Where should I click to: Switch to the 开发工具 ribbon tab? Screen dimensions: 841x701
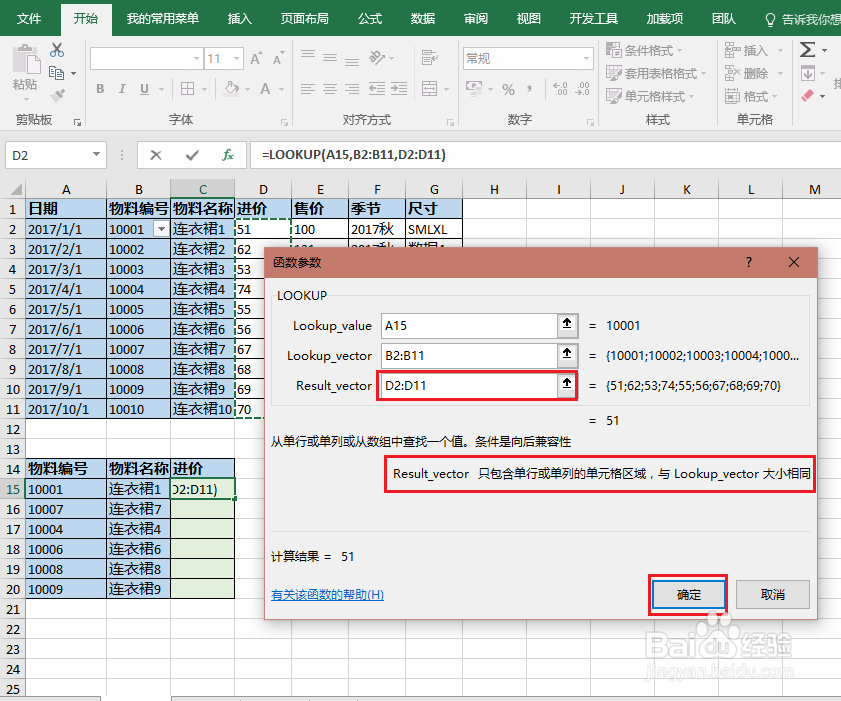(x=595, y=17)
